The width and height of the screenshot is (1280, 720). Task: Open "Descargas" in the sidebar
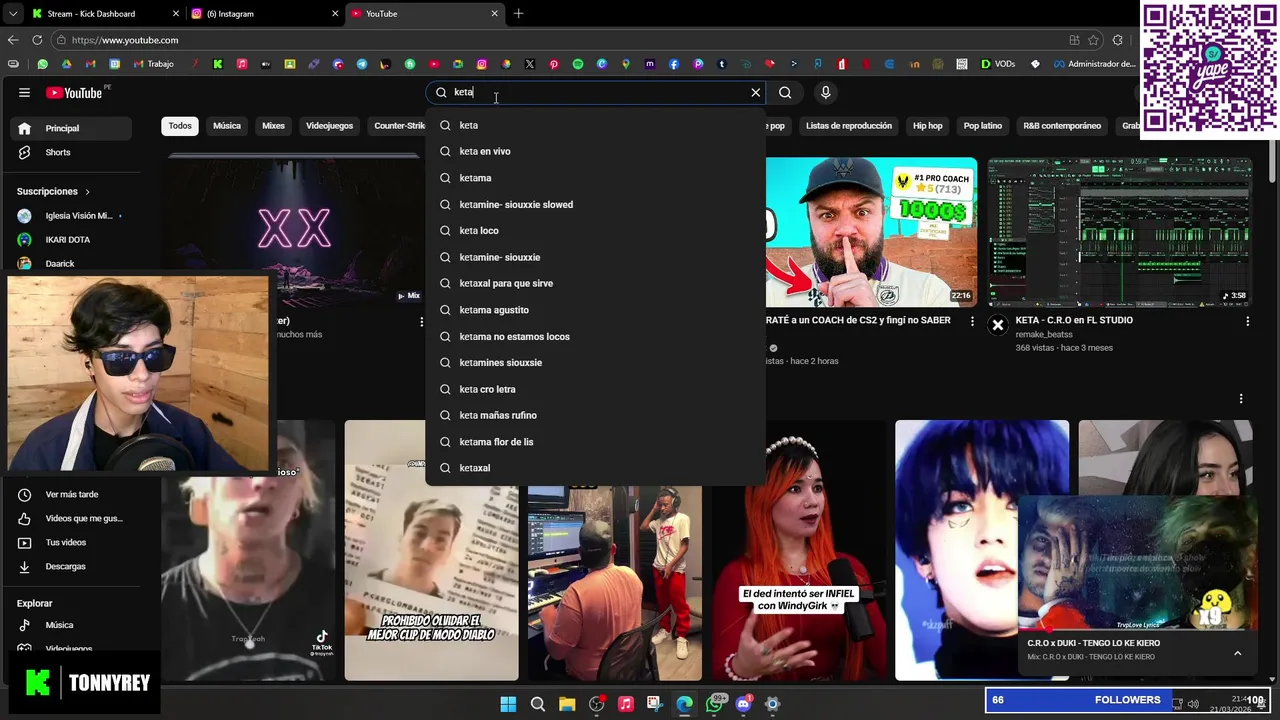click(71, 566)
